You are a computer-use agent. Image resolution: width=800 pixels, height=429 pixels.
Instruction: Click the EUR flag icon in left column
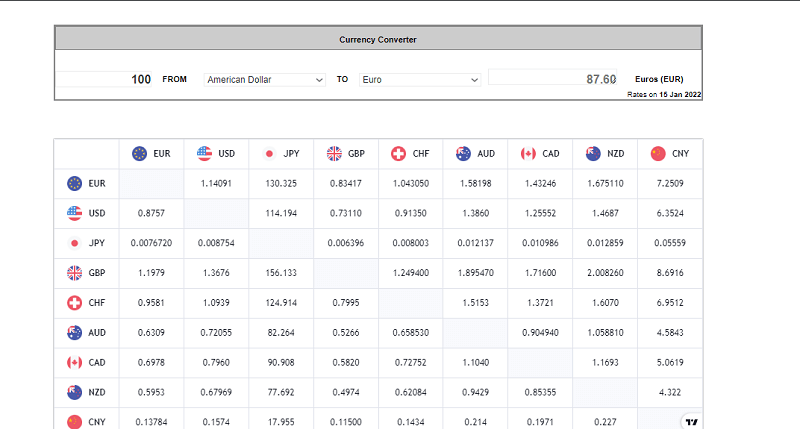(74, 183)
